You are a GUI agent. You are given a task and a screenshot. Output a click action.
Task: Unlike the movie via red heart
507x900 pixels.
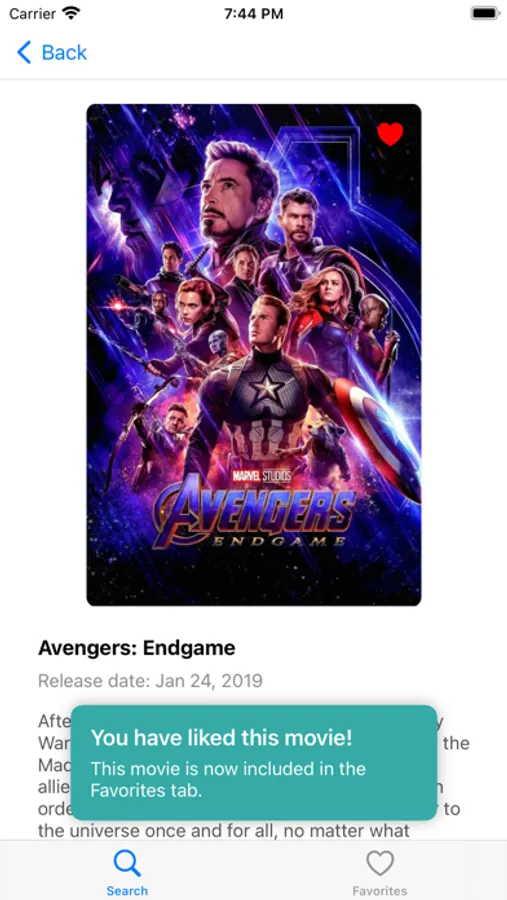pos(390,134)
